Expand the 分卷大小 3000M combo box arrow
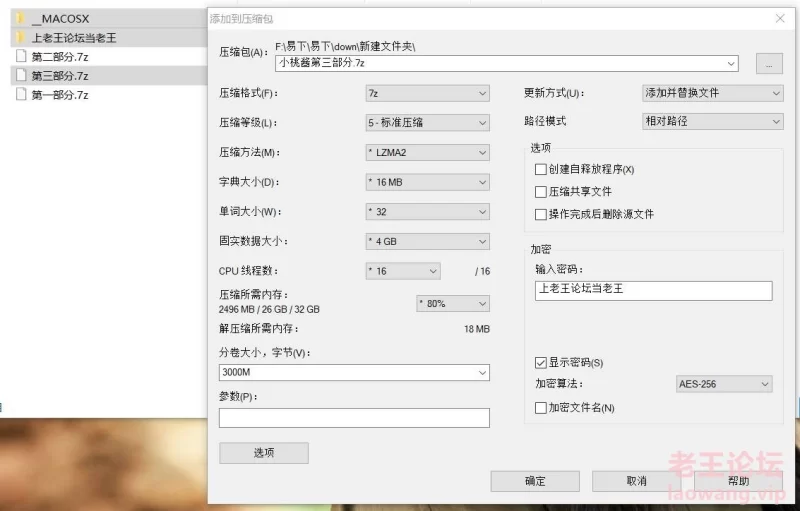This screenshot has width=800, height=511. 482,373
